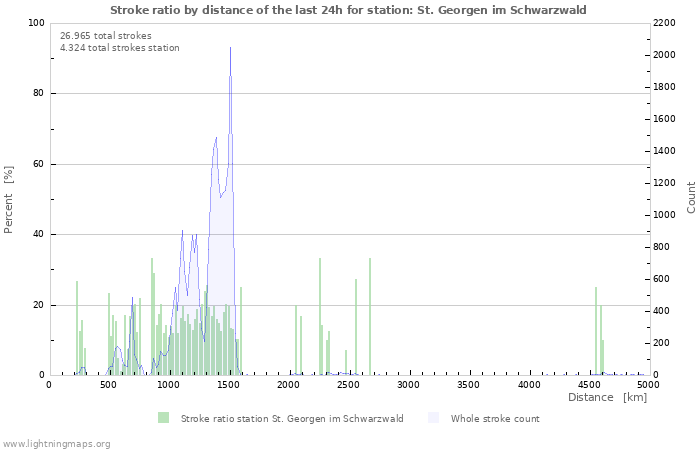Click the 2500 tick label on the distance axis
The height and width of the screenshot is (450, 700).
[349, 385]
